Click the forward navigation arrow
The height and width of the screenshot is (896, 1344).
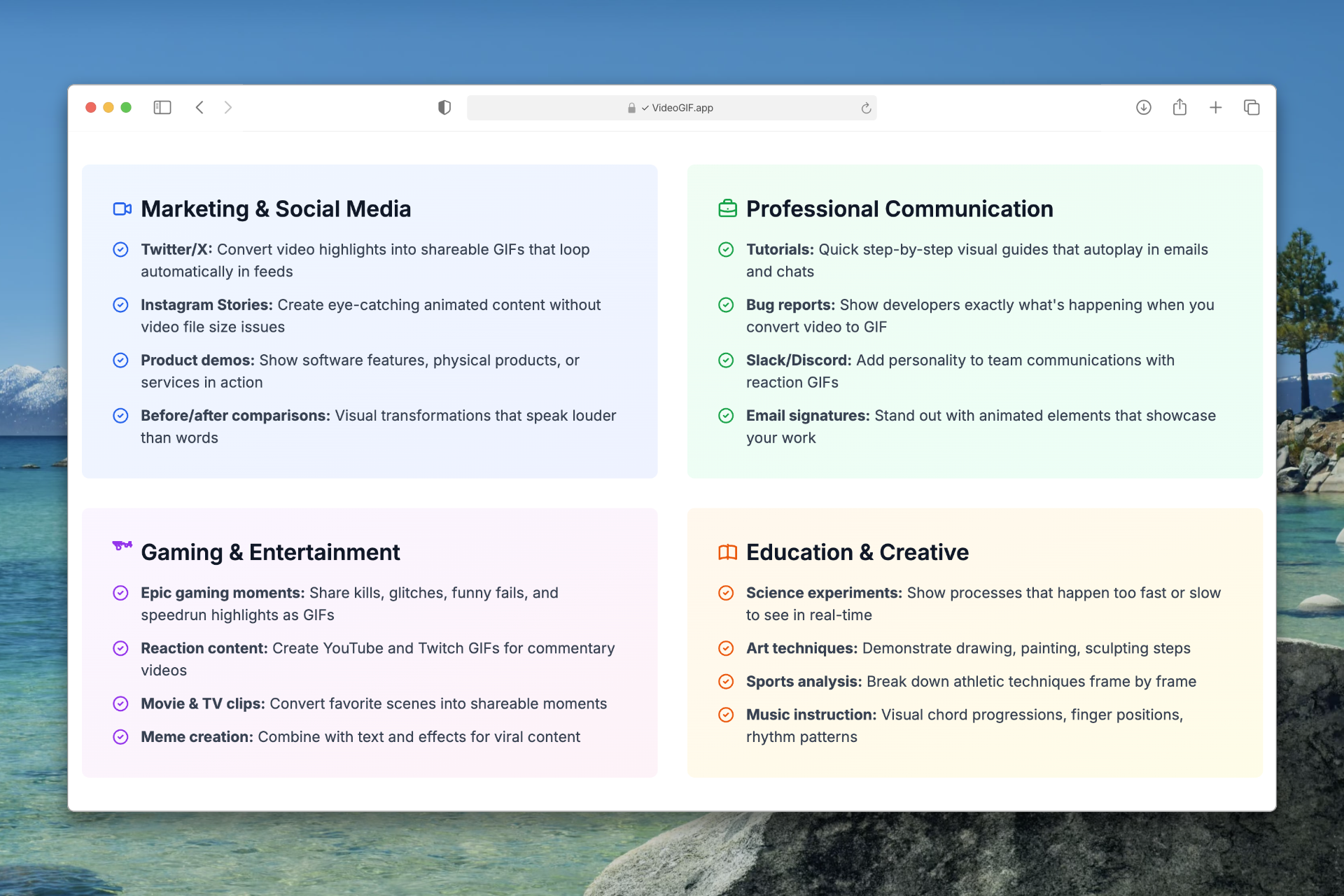pyautogui.click(x=227, y=107)
